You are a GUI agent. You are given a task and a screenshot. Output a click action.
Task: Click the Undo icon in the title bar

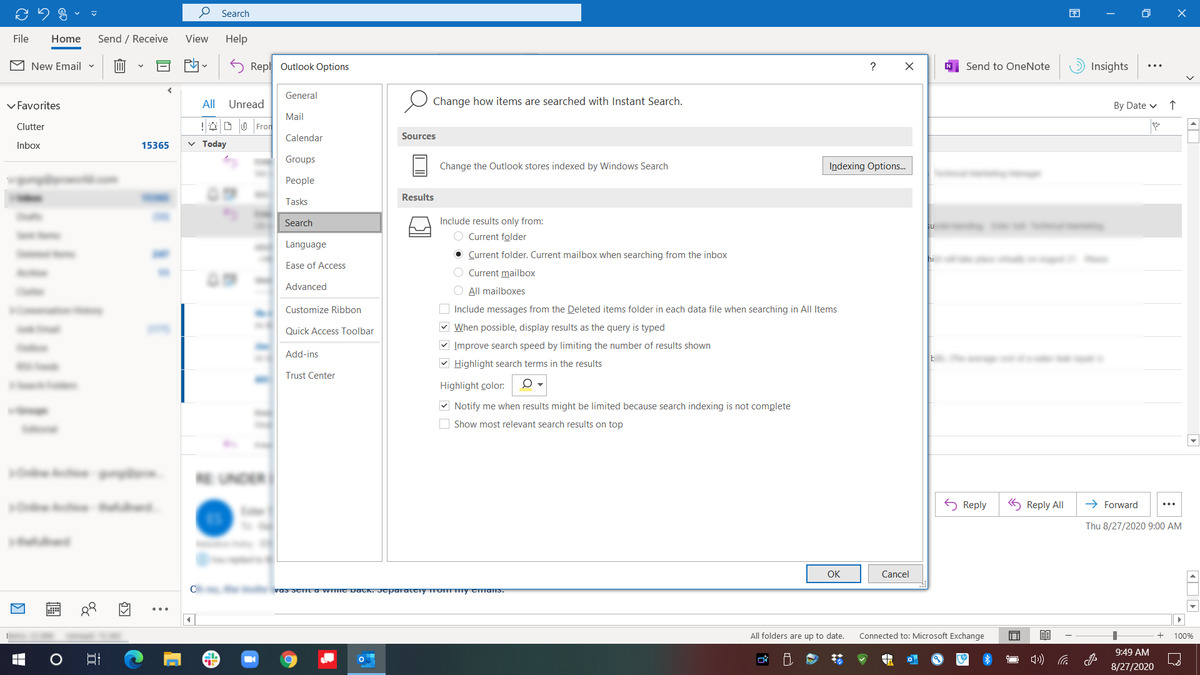click(x=44, y=13)
